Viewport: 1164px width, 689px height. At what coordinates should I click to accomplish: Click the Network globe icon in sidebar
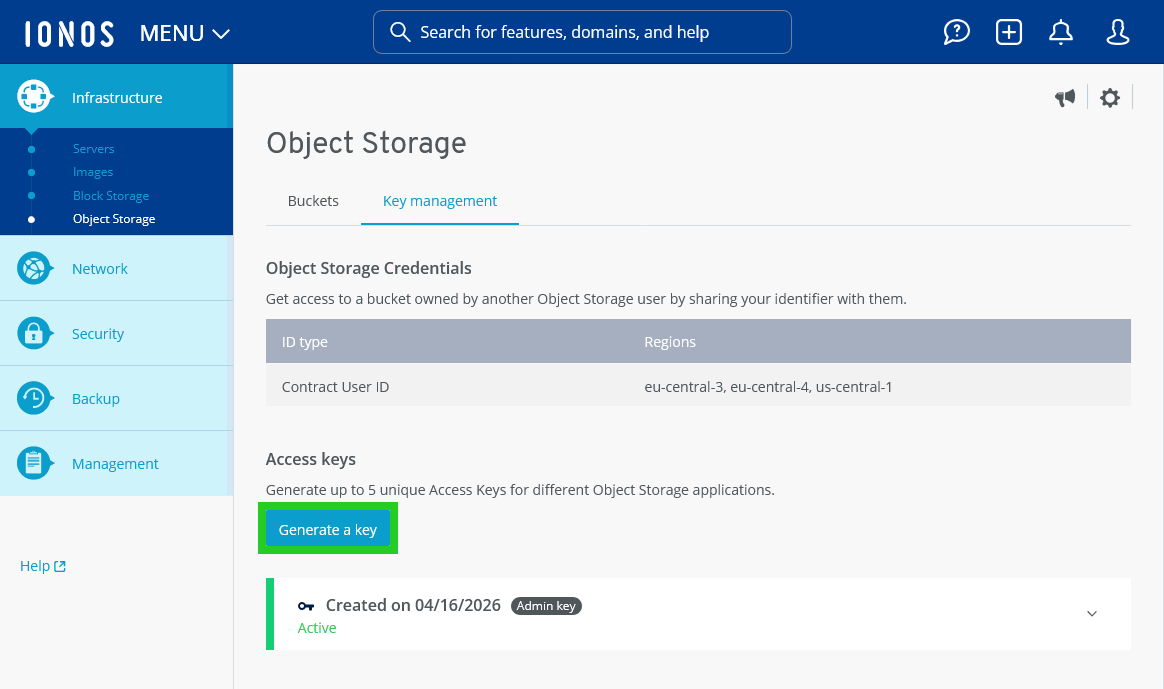pos(34,268)
